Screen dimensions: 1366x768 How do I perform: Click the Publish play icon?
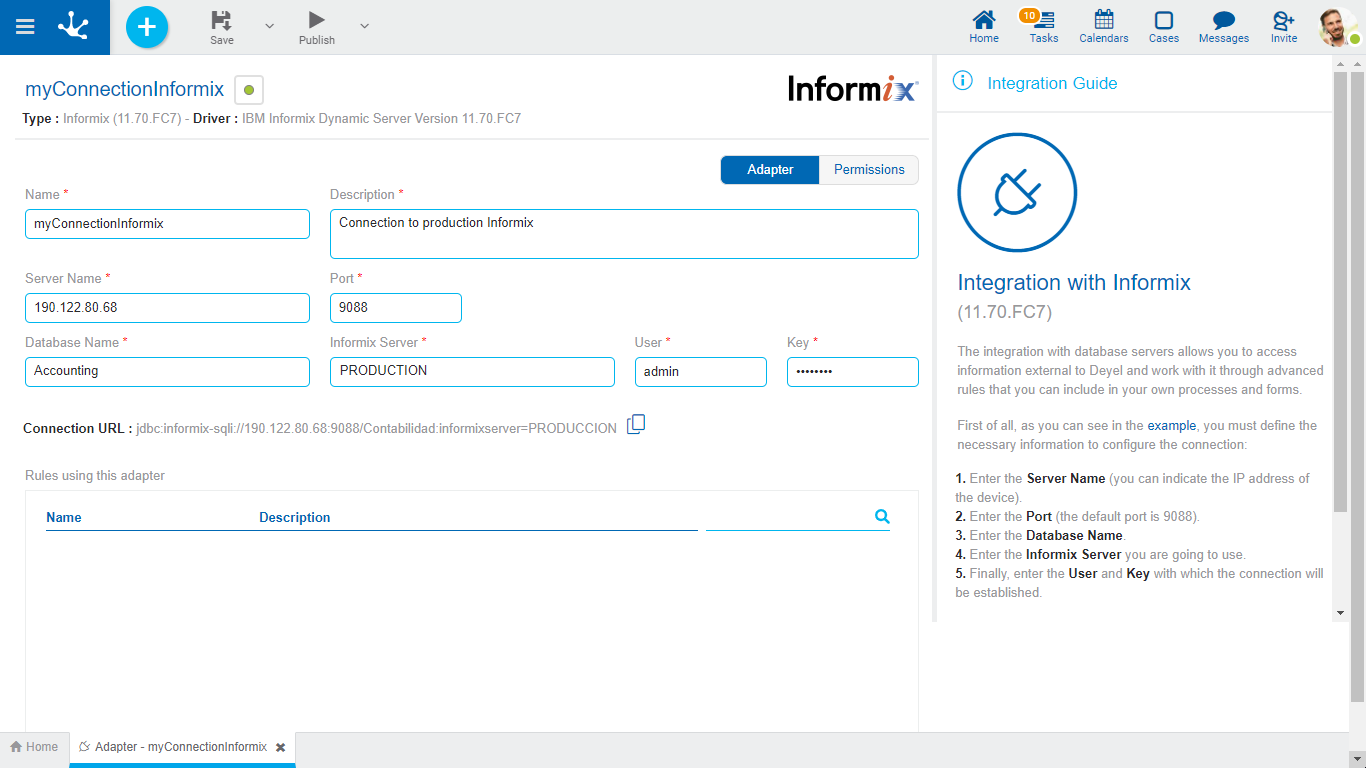click(x=316, y=20)
